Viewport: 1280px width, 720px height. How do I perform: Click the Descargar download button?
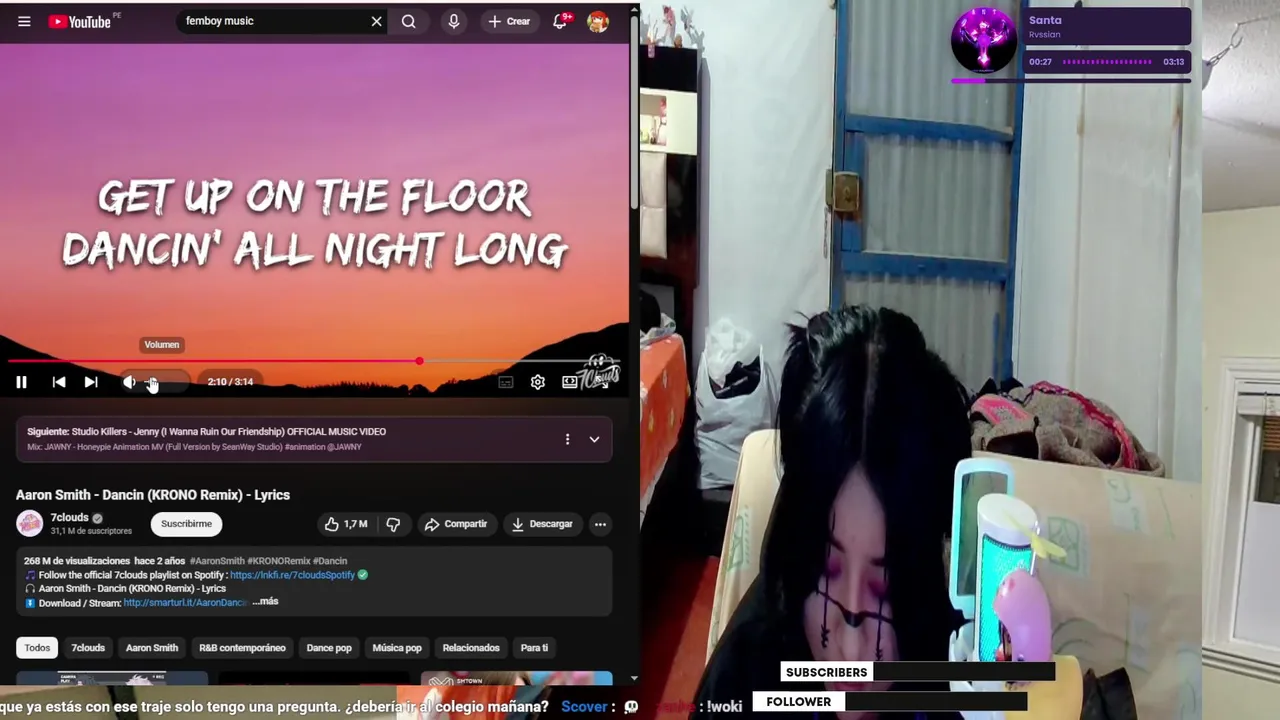click(x=541, y=524)
